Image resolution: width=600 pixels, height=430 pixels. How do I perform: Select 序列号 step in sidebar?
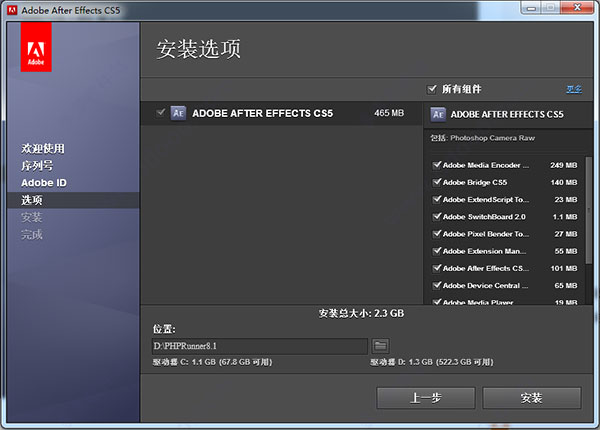point(37,166)
